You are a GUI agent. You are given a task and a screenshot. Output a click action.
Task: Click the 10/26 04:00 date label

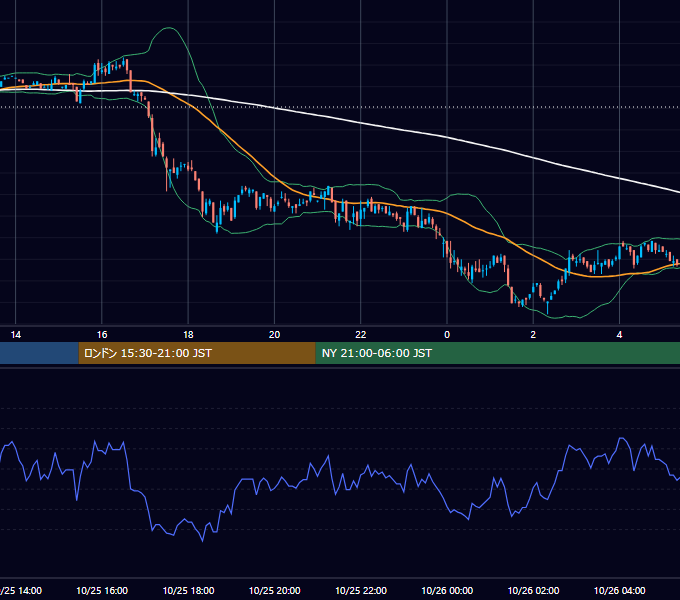coord(619,590)
